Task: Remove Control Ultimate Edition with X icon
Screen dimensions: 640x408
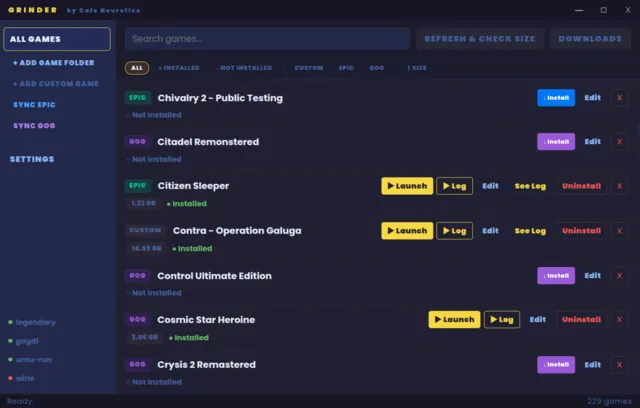Action: 619,276
